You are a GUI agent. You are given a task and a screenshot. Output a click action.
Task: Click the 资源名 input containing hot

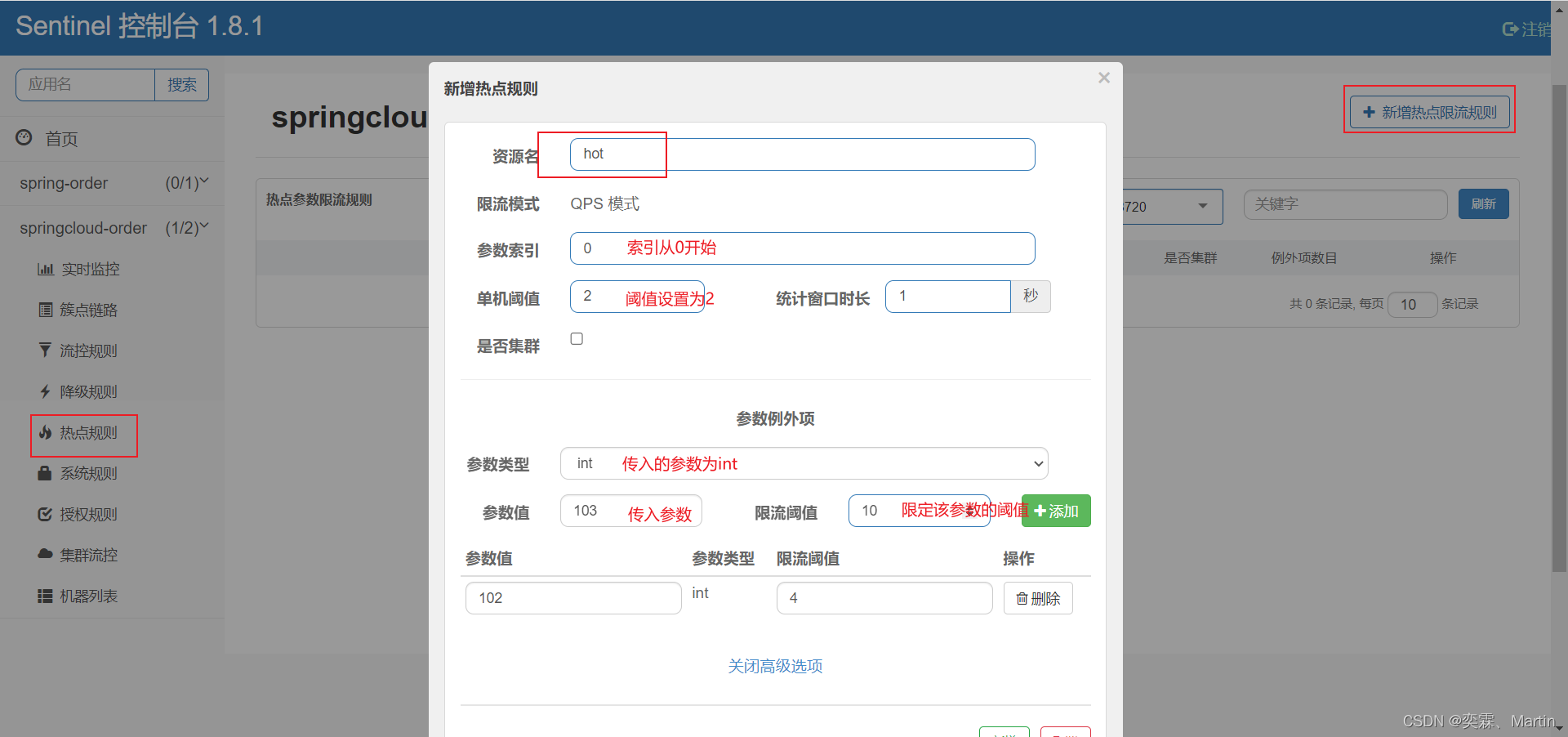tap(802, 154)
